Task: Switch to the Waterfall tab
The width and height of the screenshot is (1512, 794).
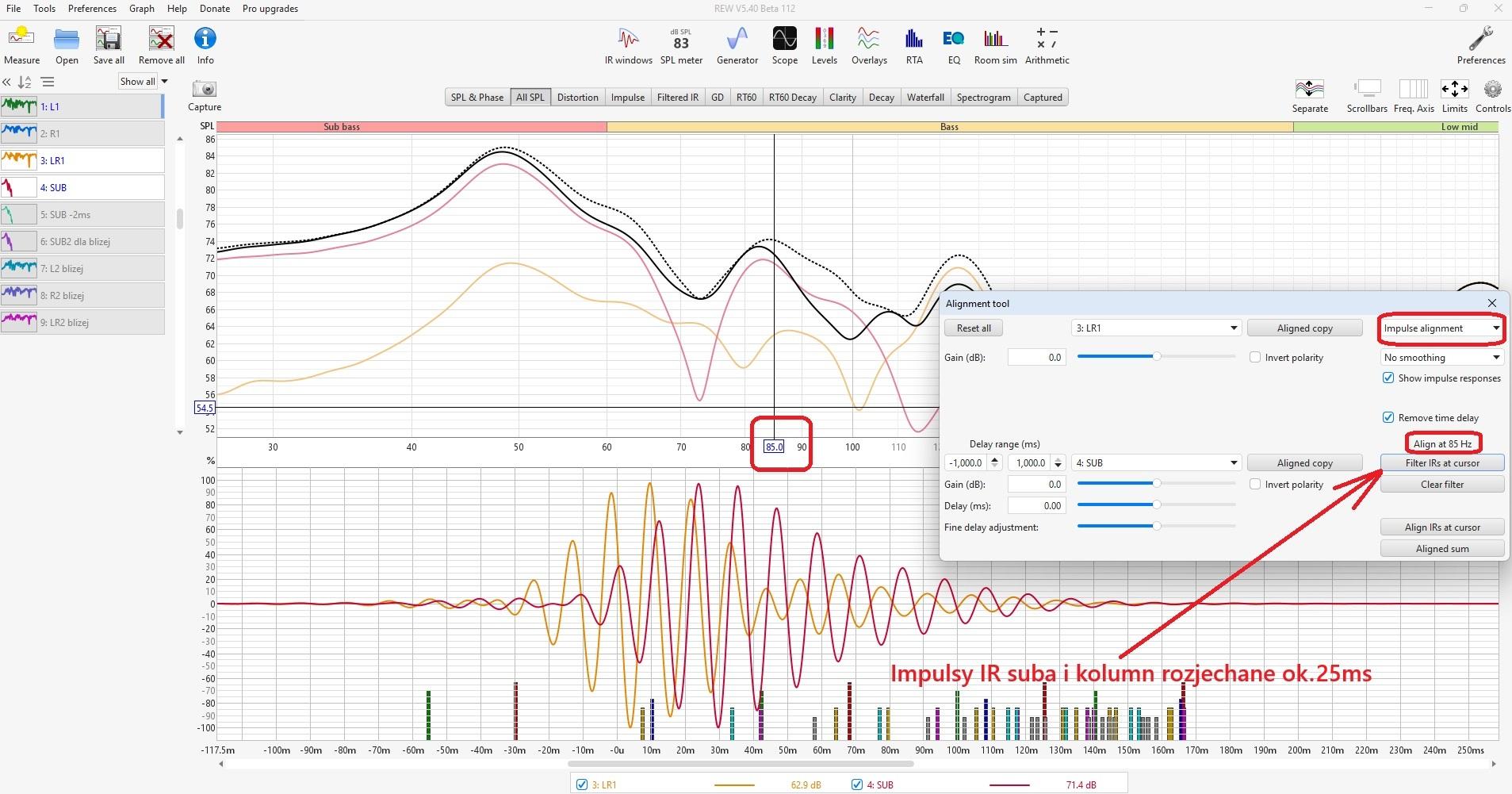Action: (x=925, y=98)
